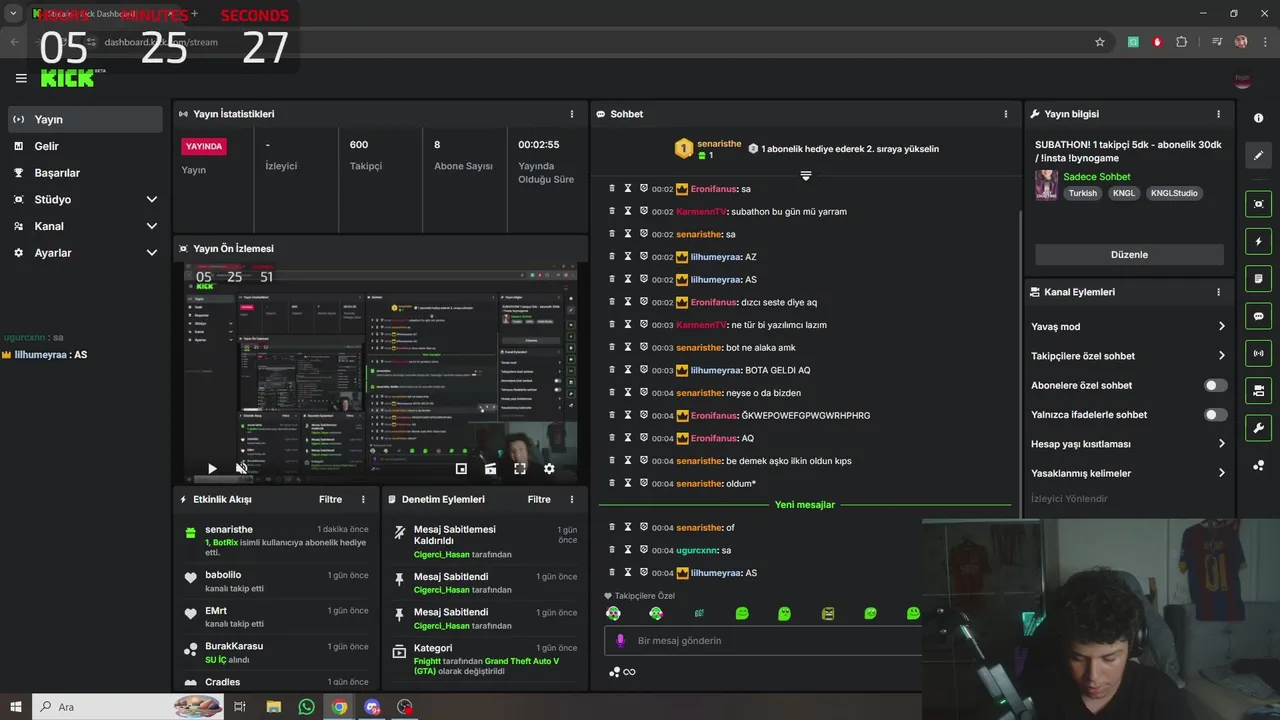This screenshot has height=720, width=1280.
Task: Collapse the pinned leaderboard arrow in chat
Action: (805, 176)
